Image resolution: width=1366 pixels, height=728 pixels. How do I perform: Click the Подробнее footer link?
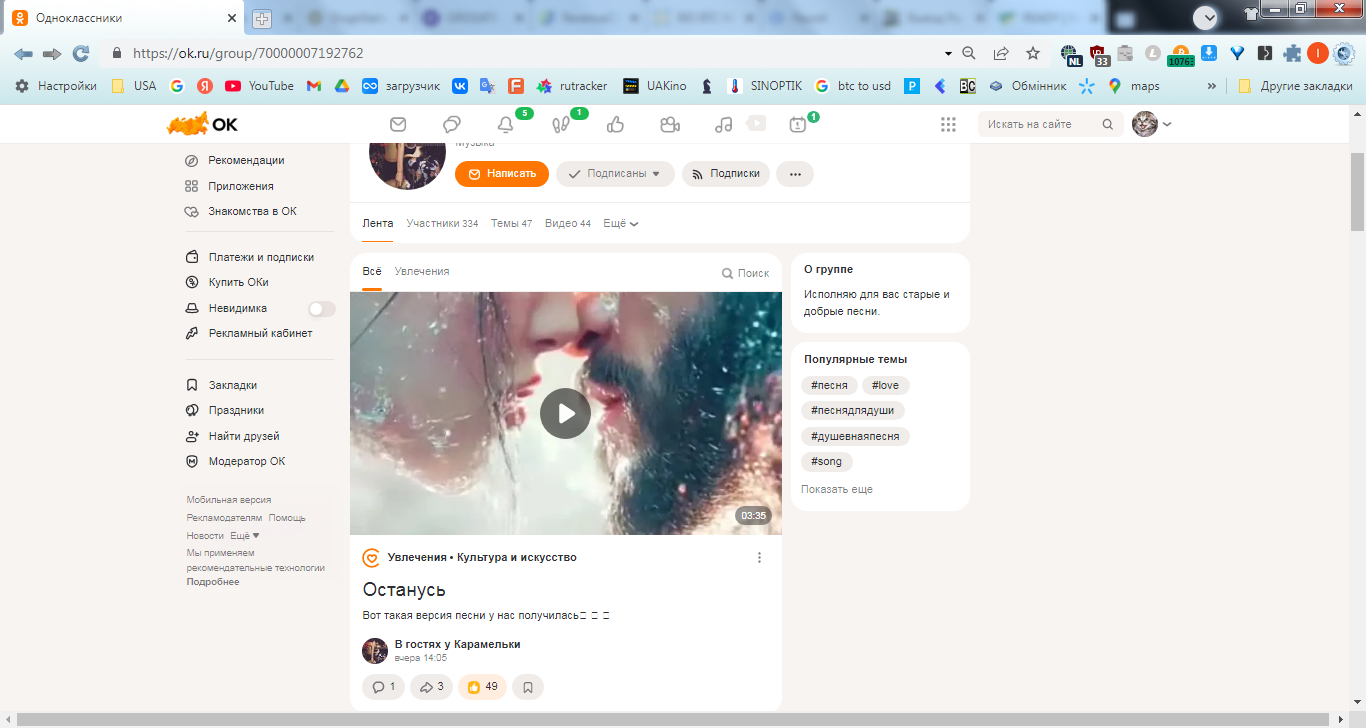(213, 582)
